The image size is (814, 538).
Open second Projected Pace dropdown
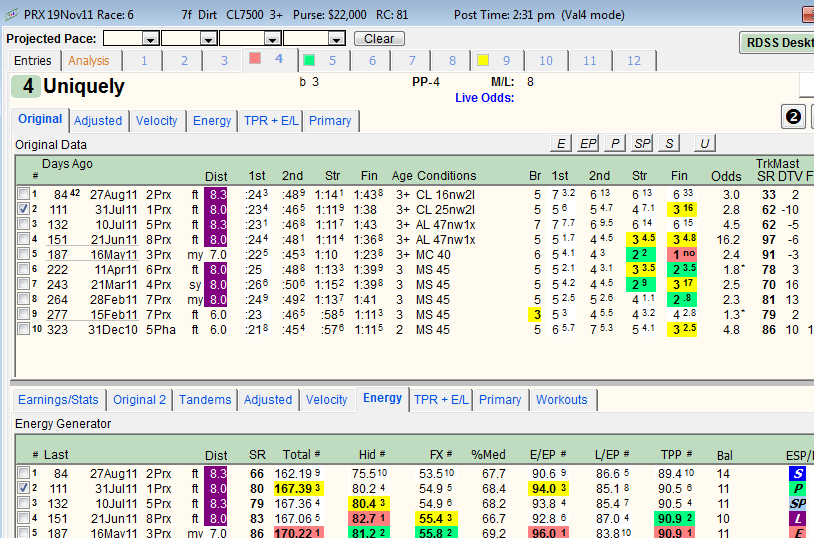click(x=209, y=39)
